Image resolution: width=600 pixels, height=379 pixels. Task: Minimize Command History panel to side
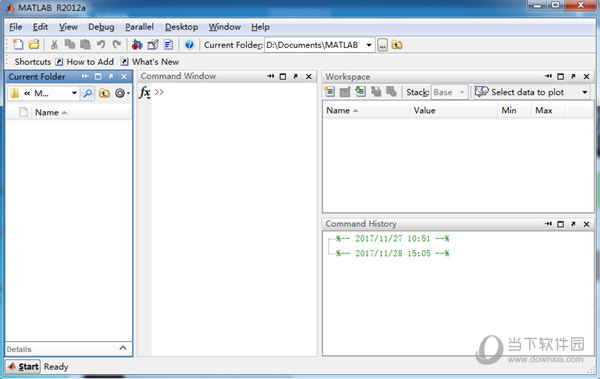coord(548,224)
